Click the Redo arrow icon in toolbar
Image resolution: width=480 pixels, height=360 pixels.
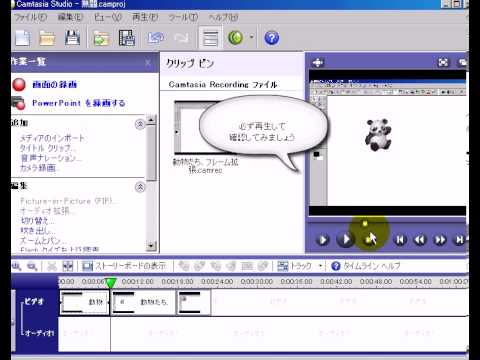point(181,38)
